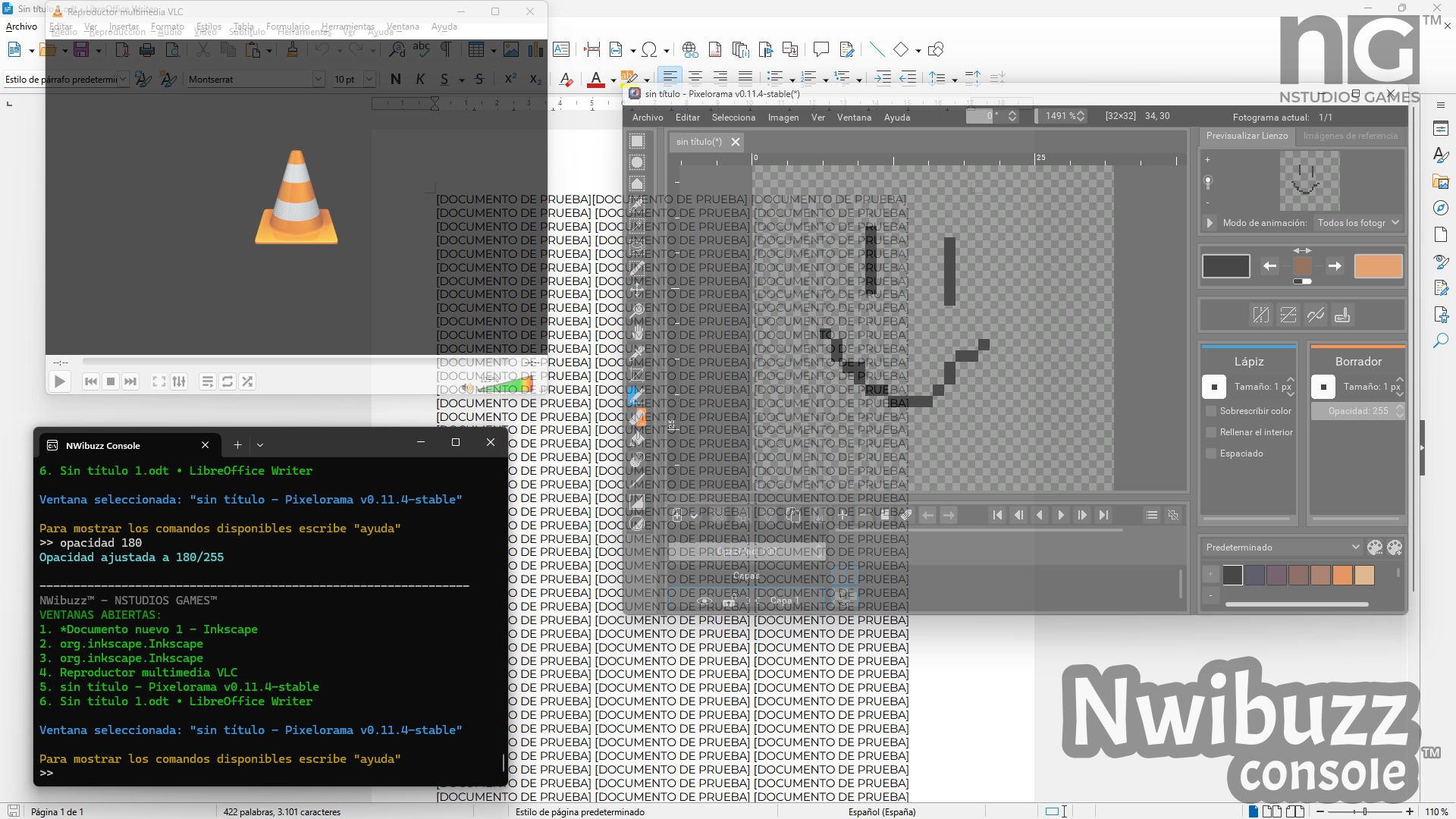Viewport: 1456px width, 819px height.
Task: Select the Pan hand tool in Pixelorama
Action: point(637,331)
